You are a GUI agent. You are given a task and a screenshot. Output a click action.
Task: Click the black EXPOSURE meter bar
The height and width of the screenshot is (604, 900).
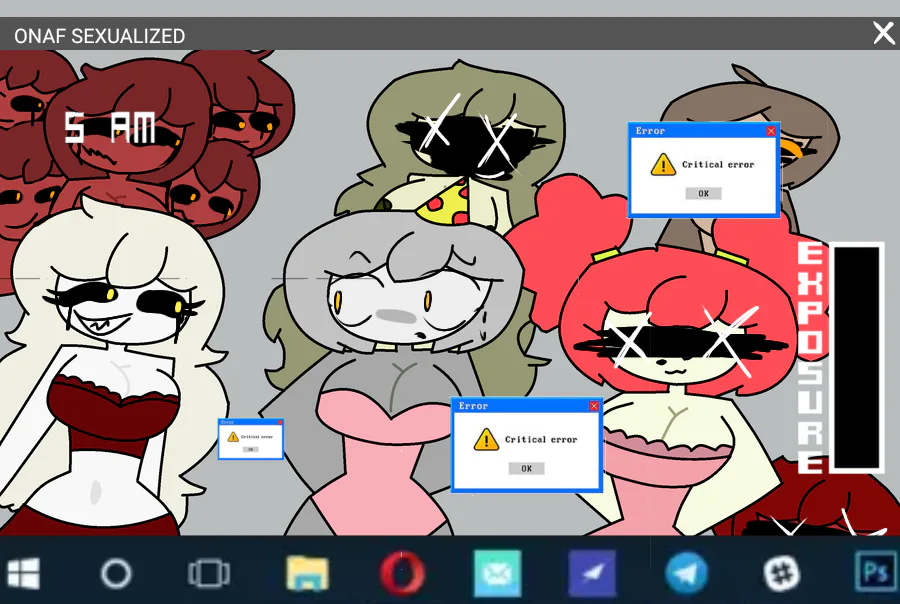[857, 358]
